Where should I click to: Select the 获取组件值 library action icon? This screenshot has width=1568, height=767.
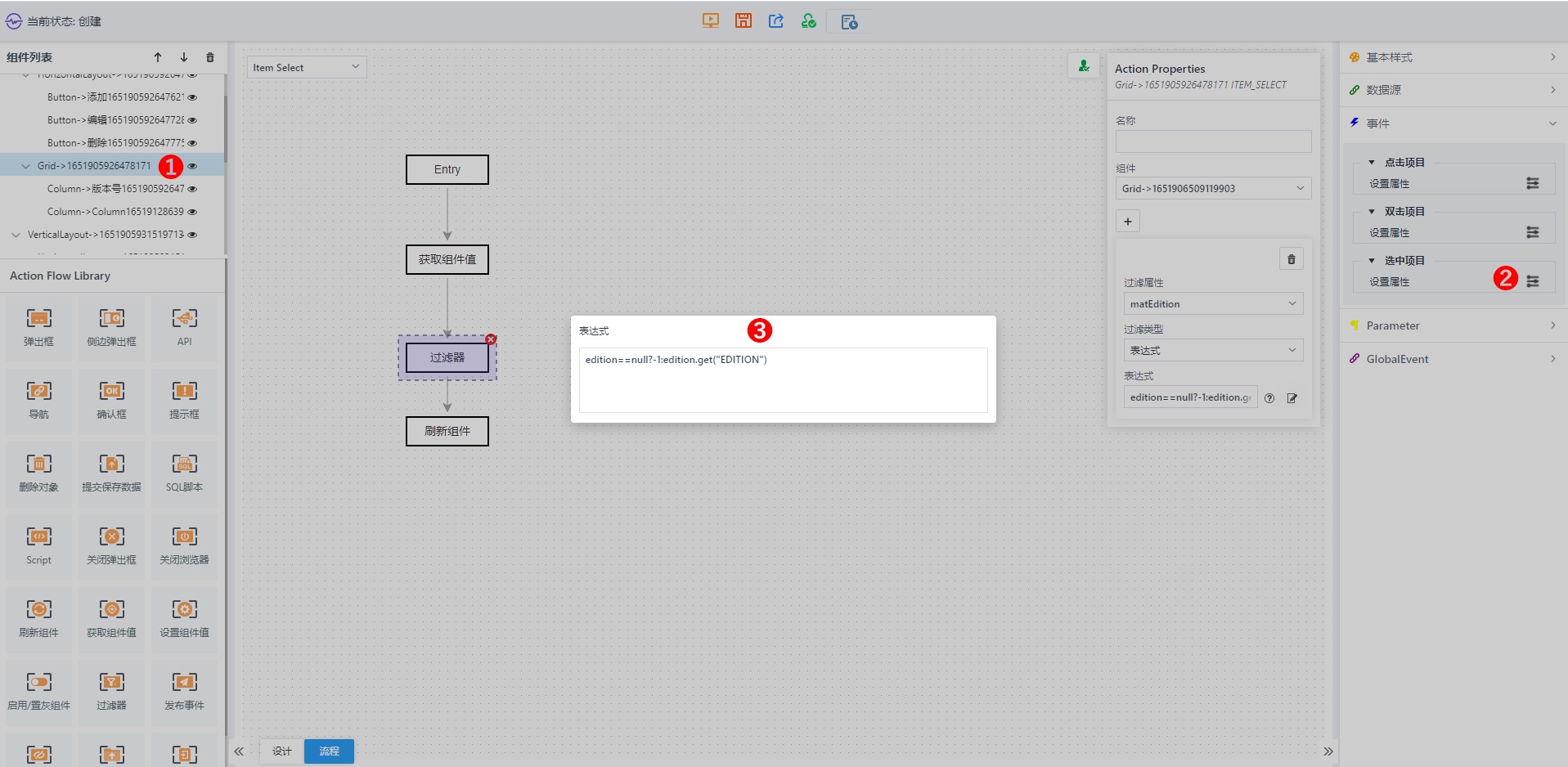pyautogui.click(x=111, y=609)
